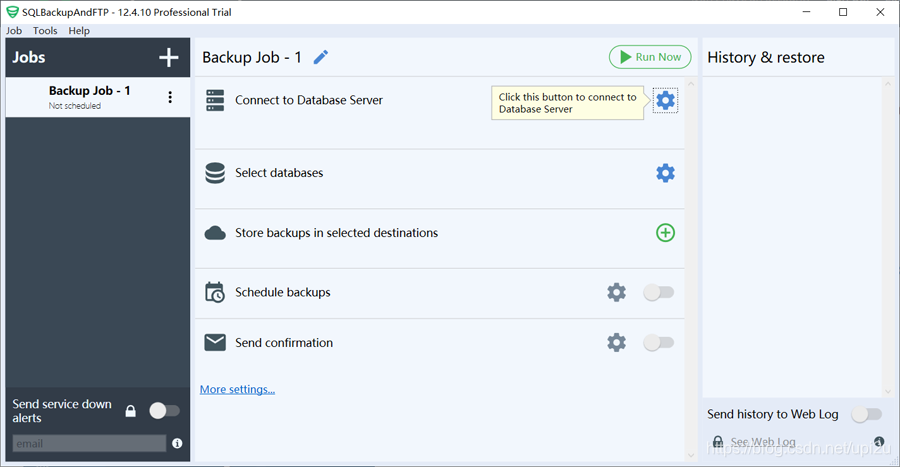Open the See Web Log link

tap(763, 442)
